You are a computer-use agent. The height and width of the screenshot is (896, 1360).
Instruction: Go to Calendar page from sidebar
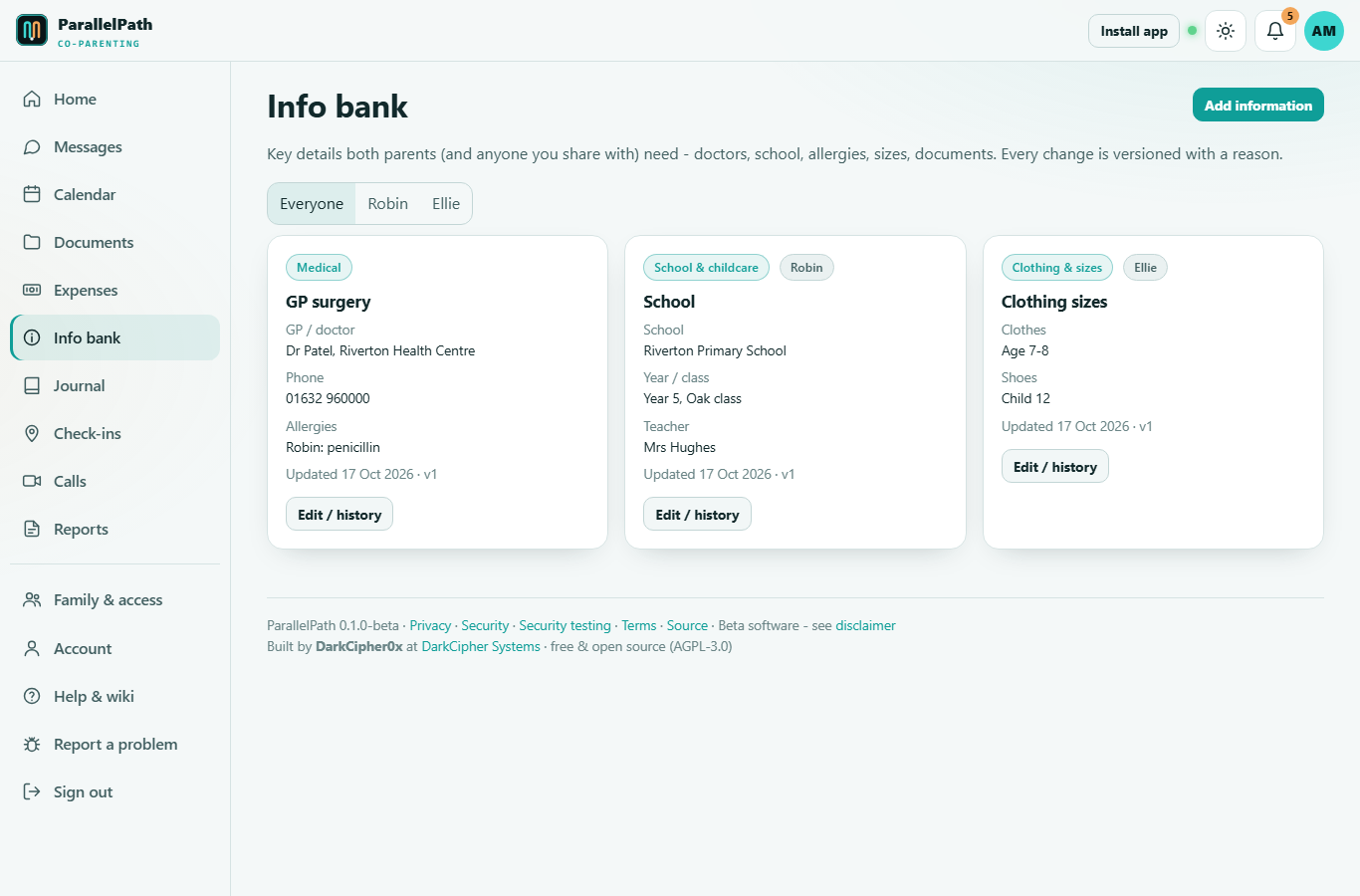click(114, 194)
